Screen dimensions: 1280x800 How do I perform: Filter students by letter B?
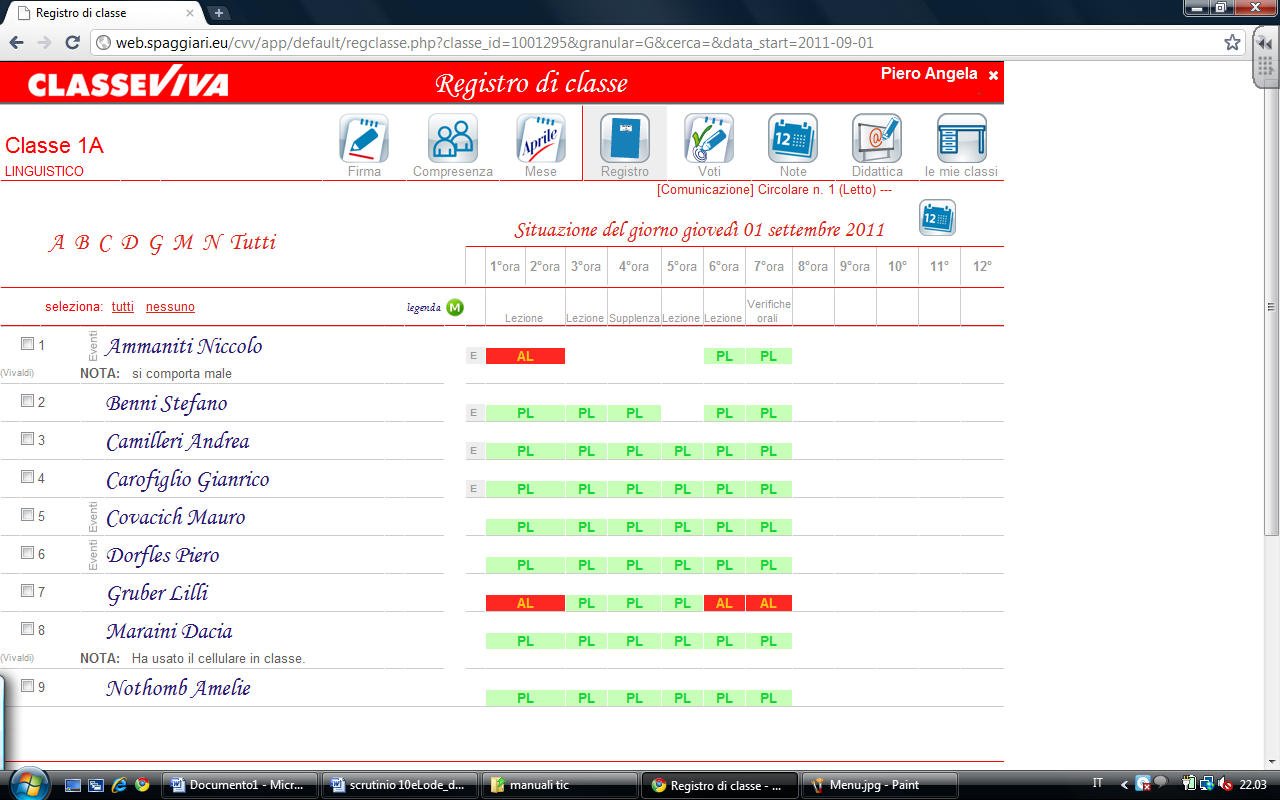[82, 243]
